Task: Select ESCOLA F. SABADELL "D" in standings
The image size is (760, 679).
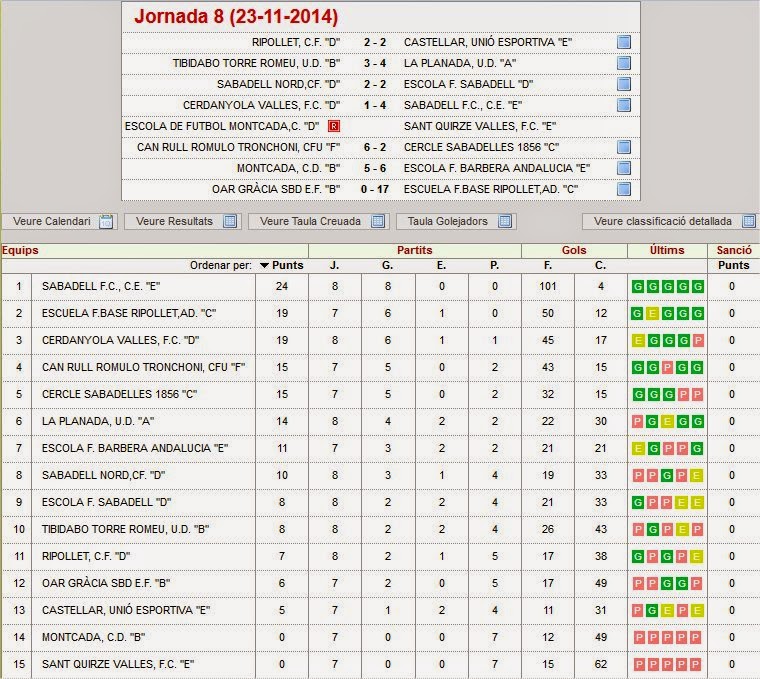Action: tap(106, 503)
